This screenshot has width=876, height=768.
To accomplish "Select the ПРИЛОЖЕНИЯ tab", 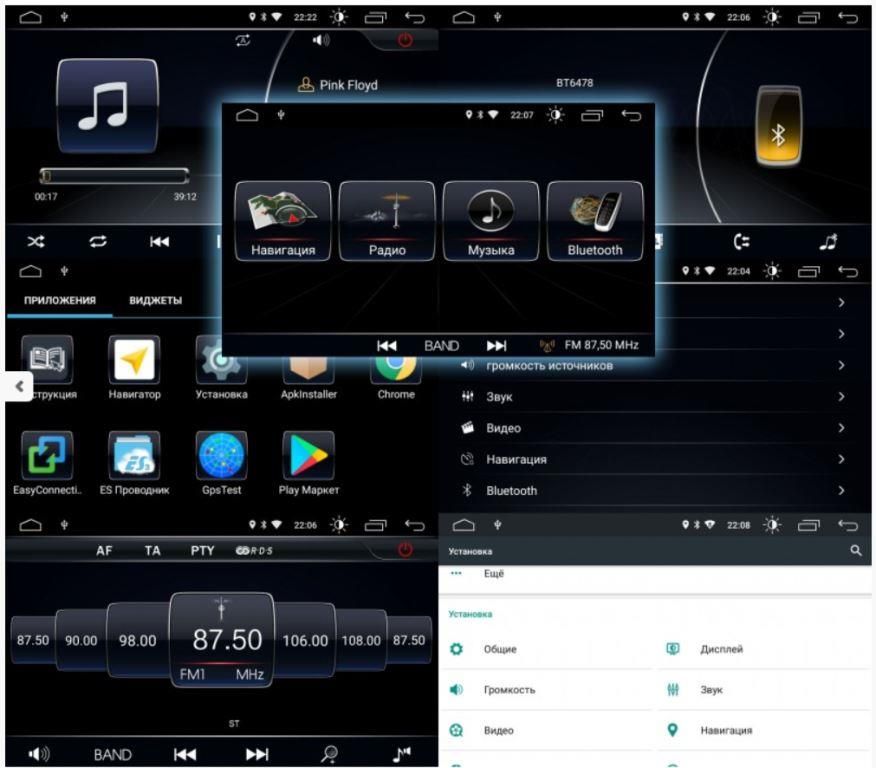I will pyautogui.click(x=60, y=300).
